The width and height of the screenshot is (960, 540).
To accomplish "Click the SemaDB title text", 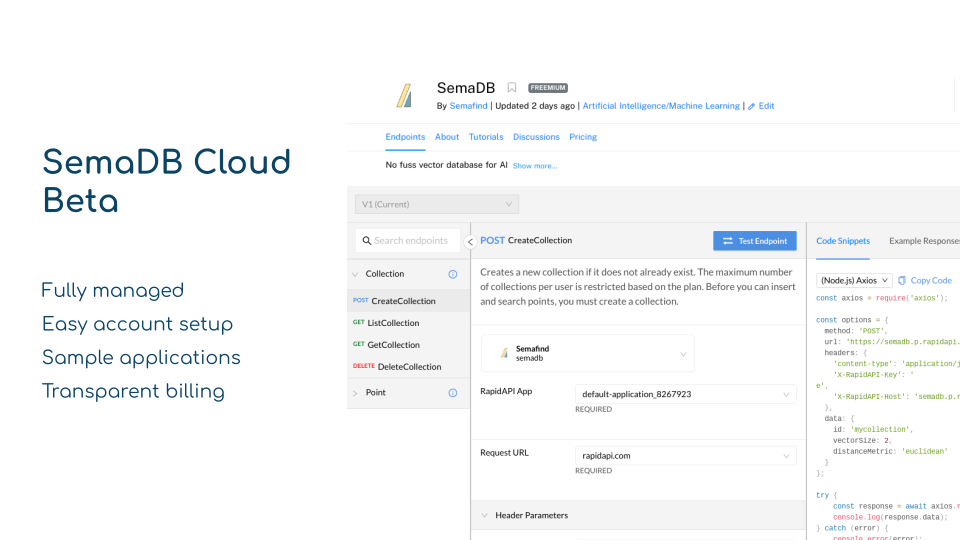I will click(466, 88).
